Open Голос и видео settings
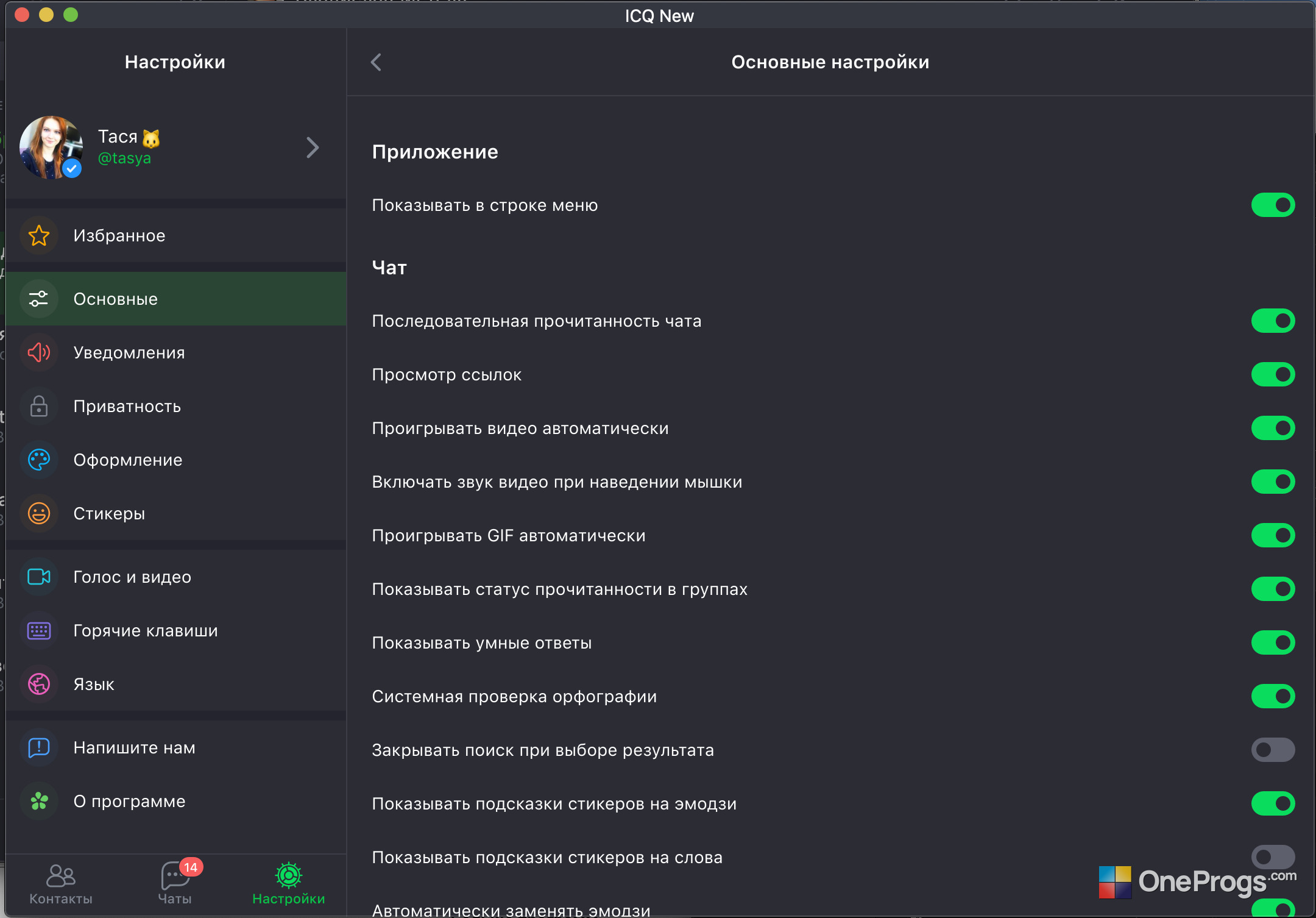The image size is (1316, 918). 176,577
